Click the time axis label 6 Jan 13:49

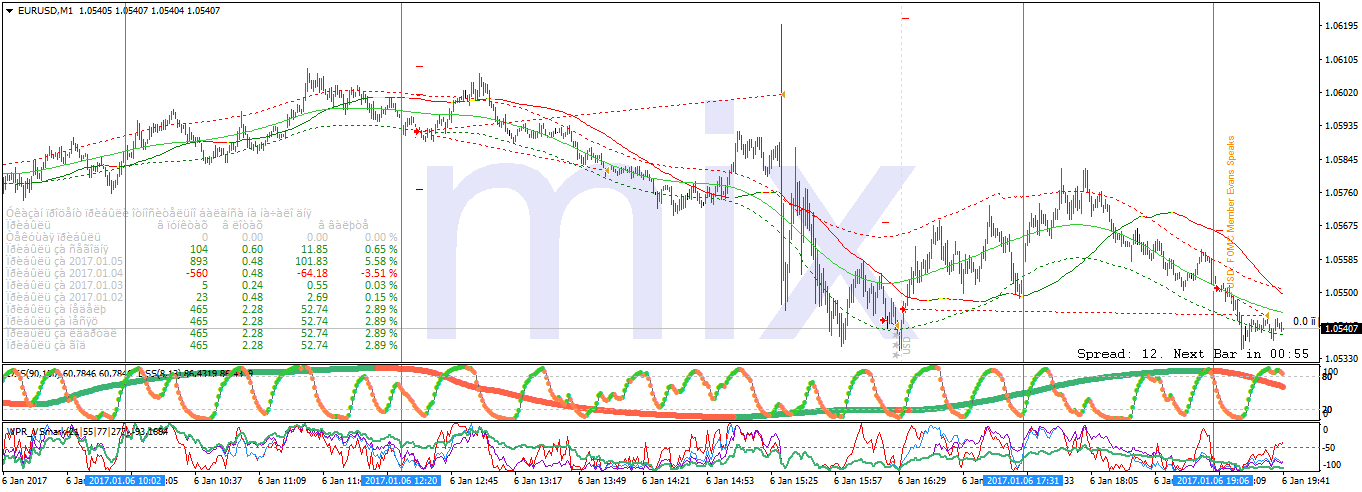(x=603, y=481)
